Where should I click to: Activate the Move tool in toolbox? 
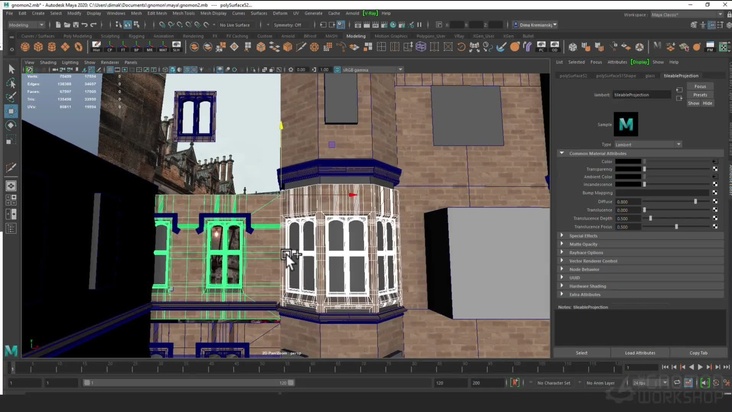click(x=11, y=111)
